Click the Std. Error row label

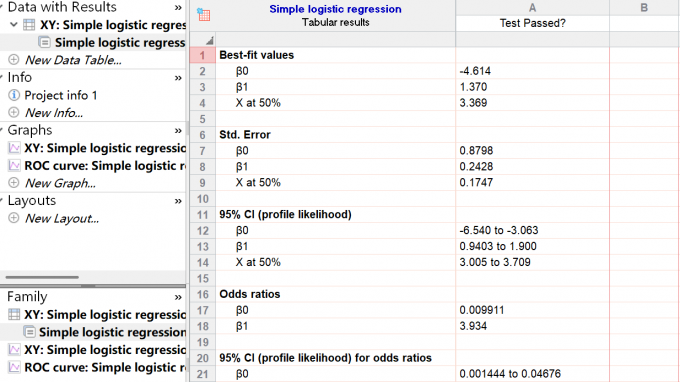(245, 135)
